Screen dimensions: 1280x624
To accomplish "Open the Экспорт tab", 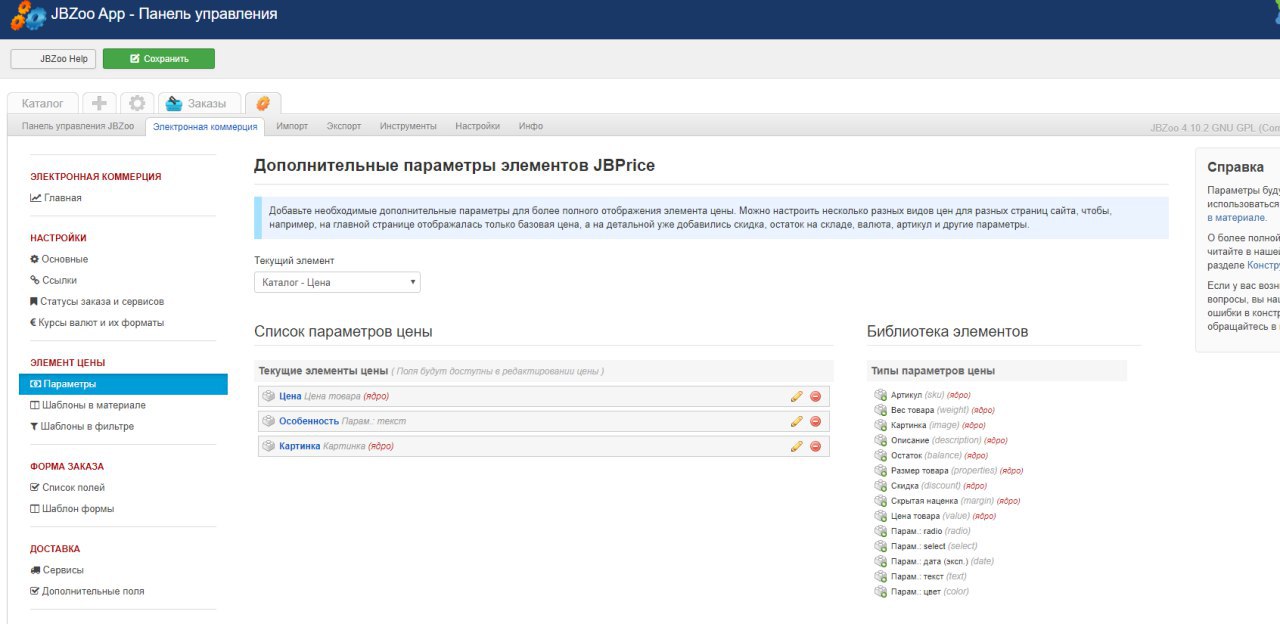I will (344, 126).
